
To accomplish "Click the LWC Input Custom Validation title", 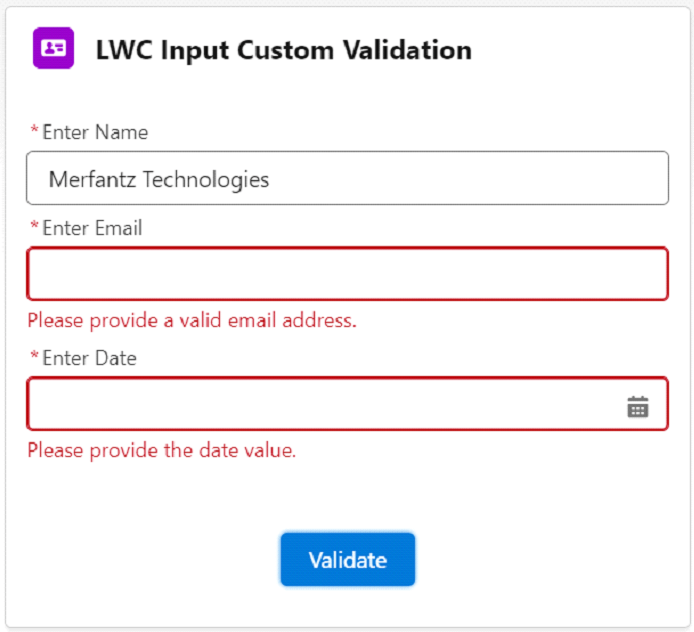I will (x=284, y=50).
